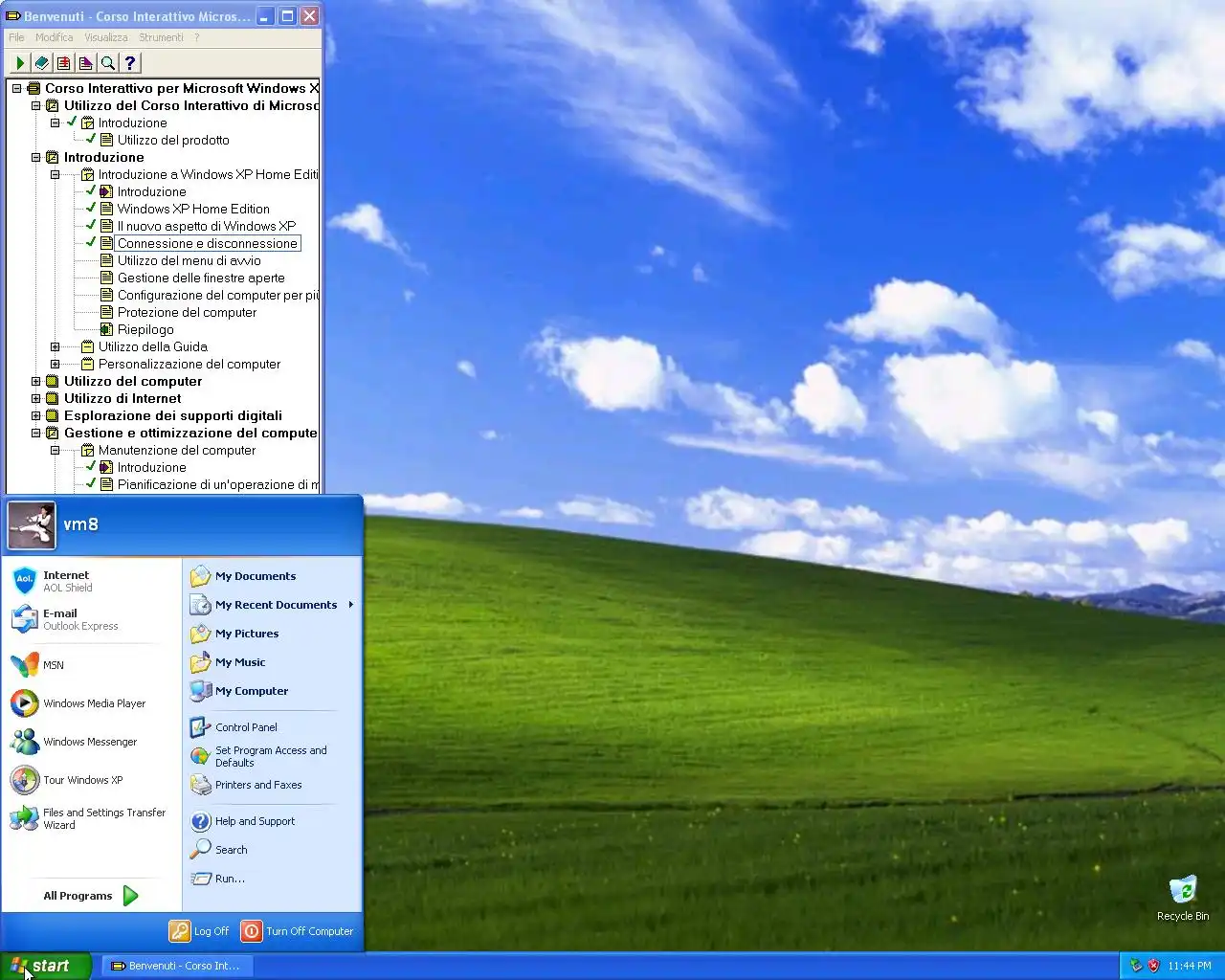Click the green Play arrow toolbar button
The height and width of the screenshot is (980, 1225).
(x=19, y=63)
